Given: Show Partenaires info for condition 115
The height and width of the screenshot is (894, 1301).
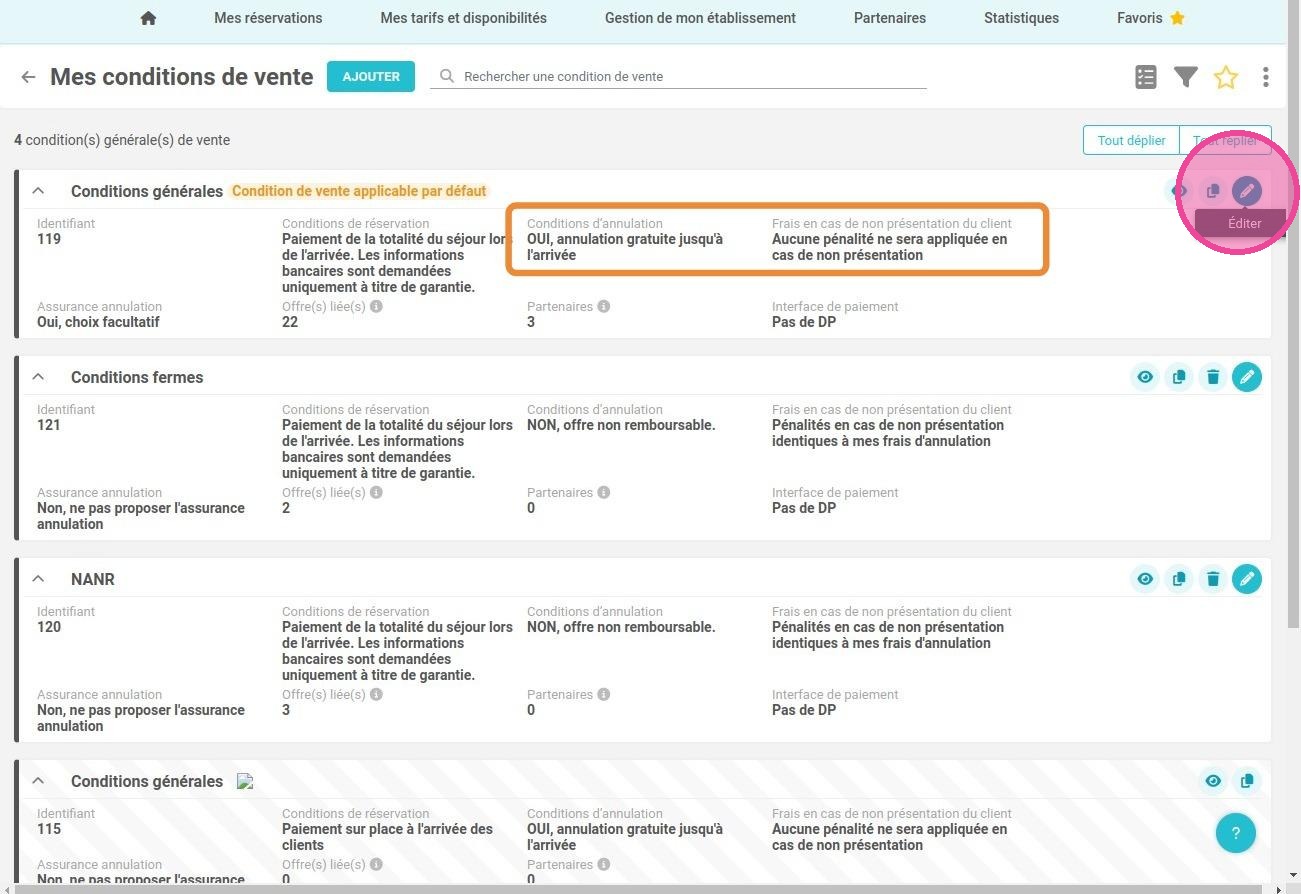Looking at the screenshot, I should (x=604, y=865).
